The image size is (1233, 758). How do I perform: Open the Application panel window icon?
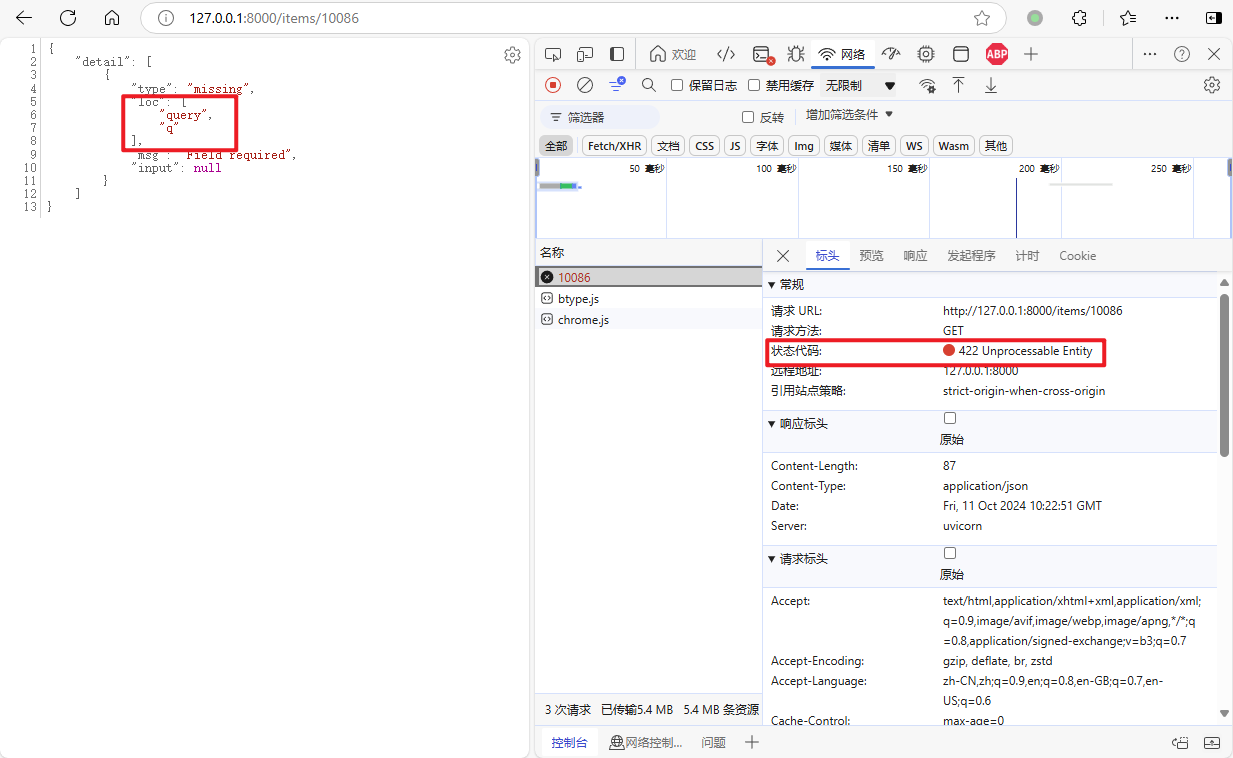960,54
